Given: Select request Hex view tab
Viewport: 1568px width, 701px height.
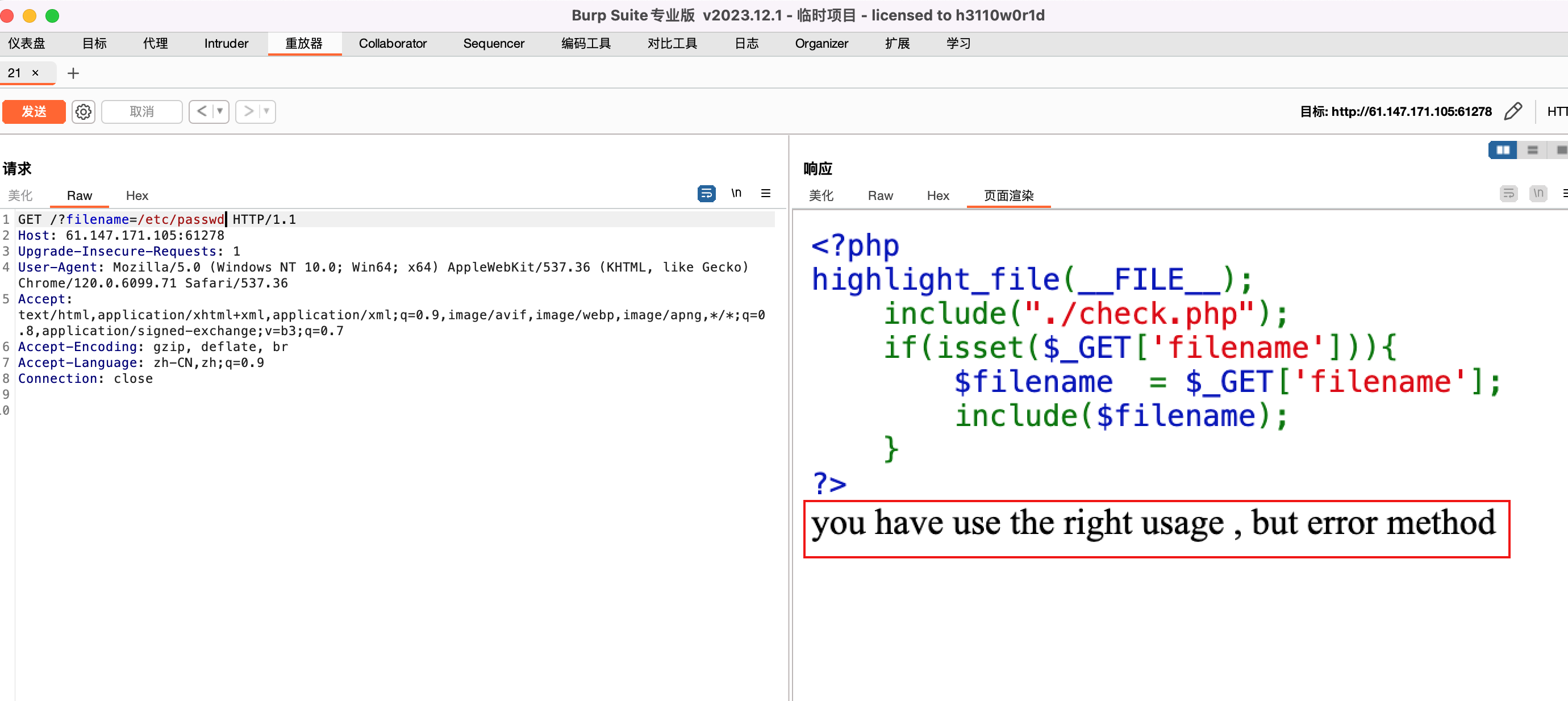Looking at the screenshot, I should (137, 195).
